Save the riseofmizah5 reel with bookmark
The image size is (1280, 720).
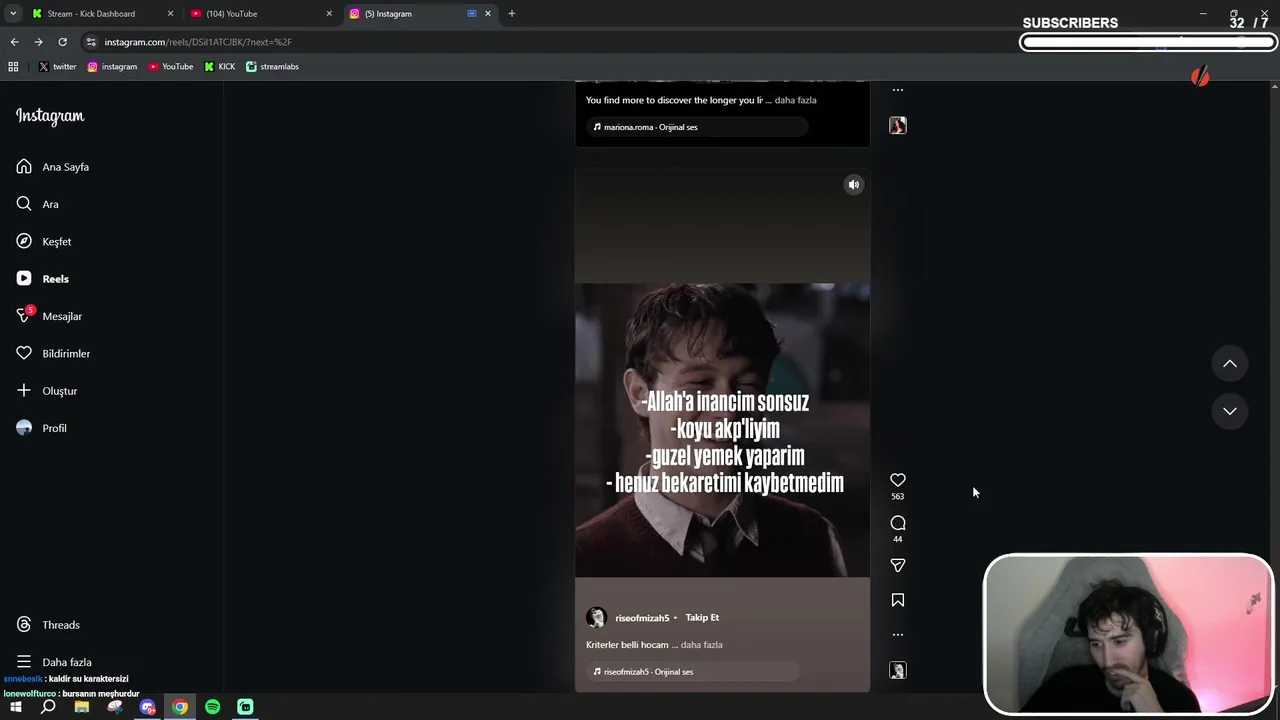(898, 600)
